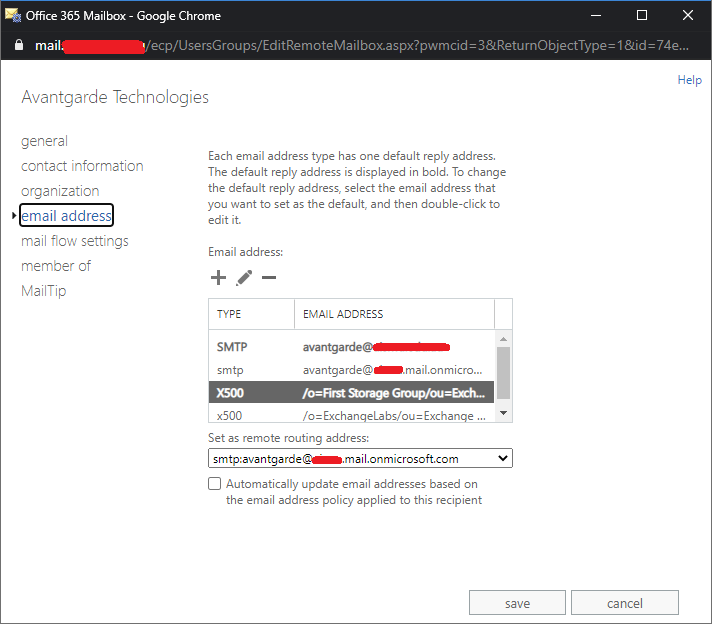Click the mailbox icon in title bar
The width and height of the screenshot is (712, 624).
pos(13,15)
